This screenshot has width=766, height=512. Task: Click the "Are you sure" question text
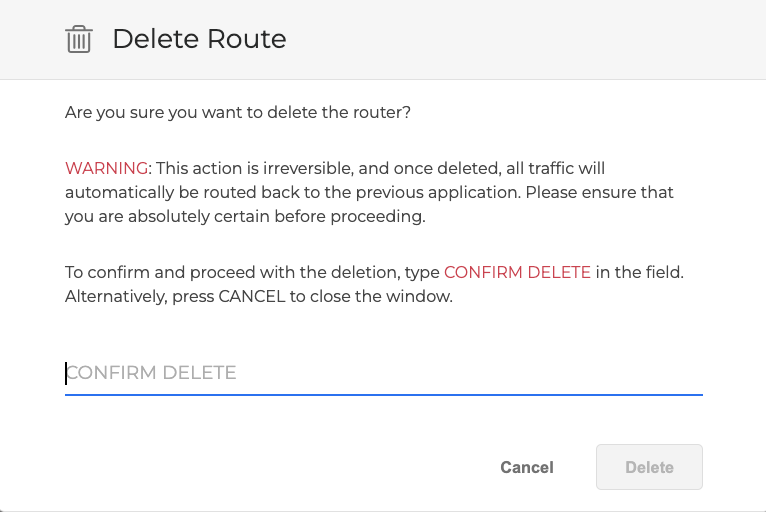(238, 113)
